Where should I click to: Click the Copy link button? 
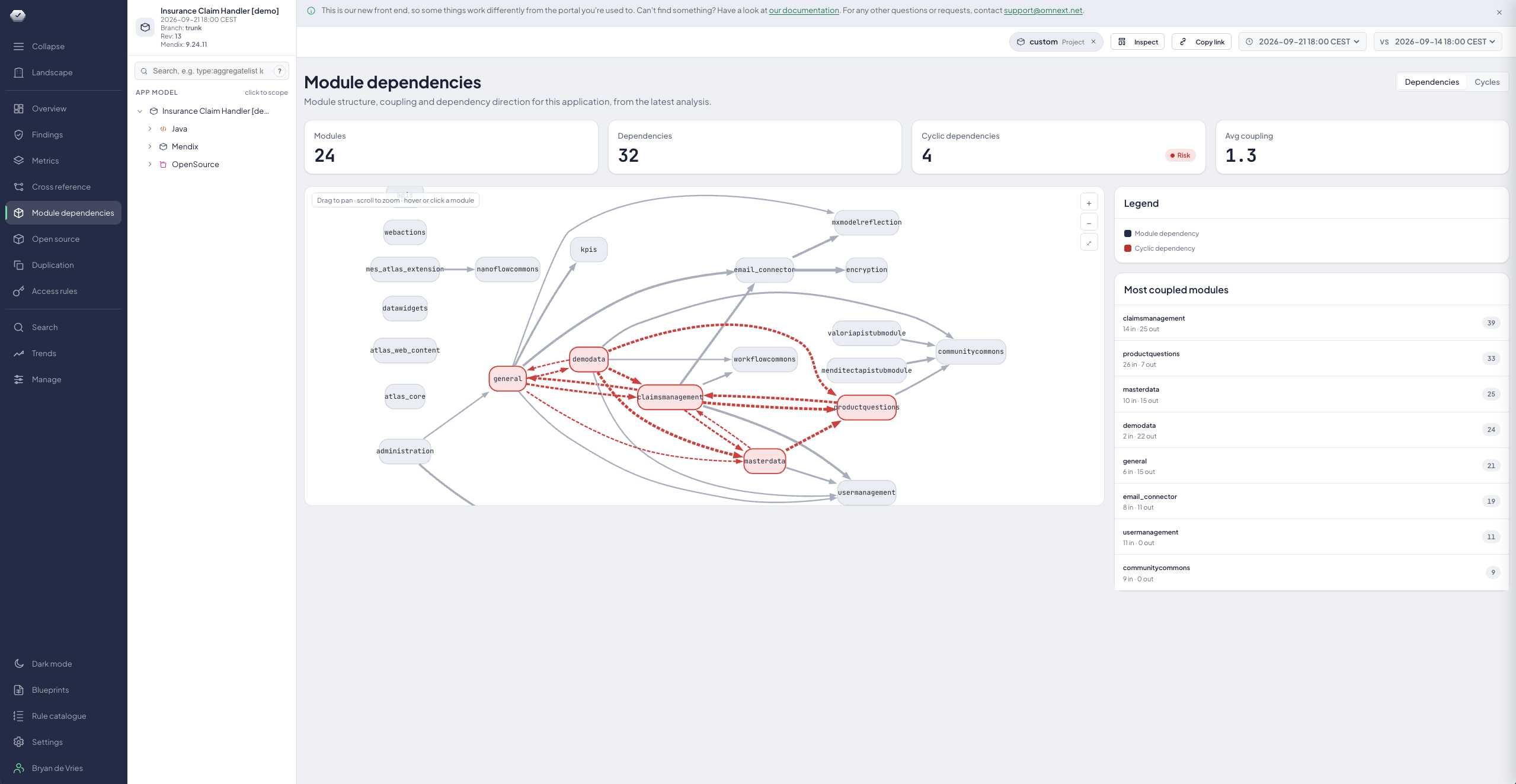[1201, 41]
